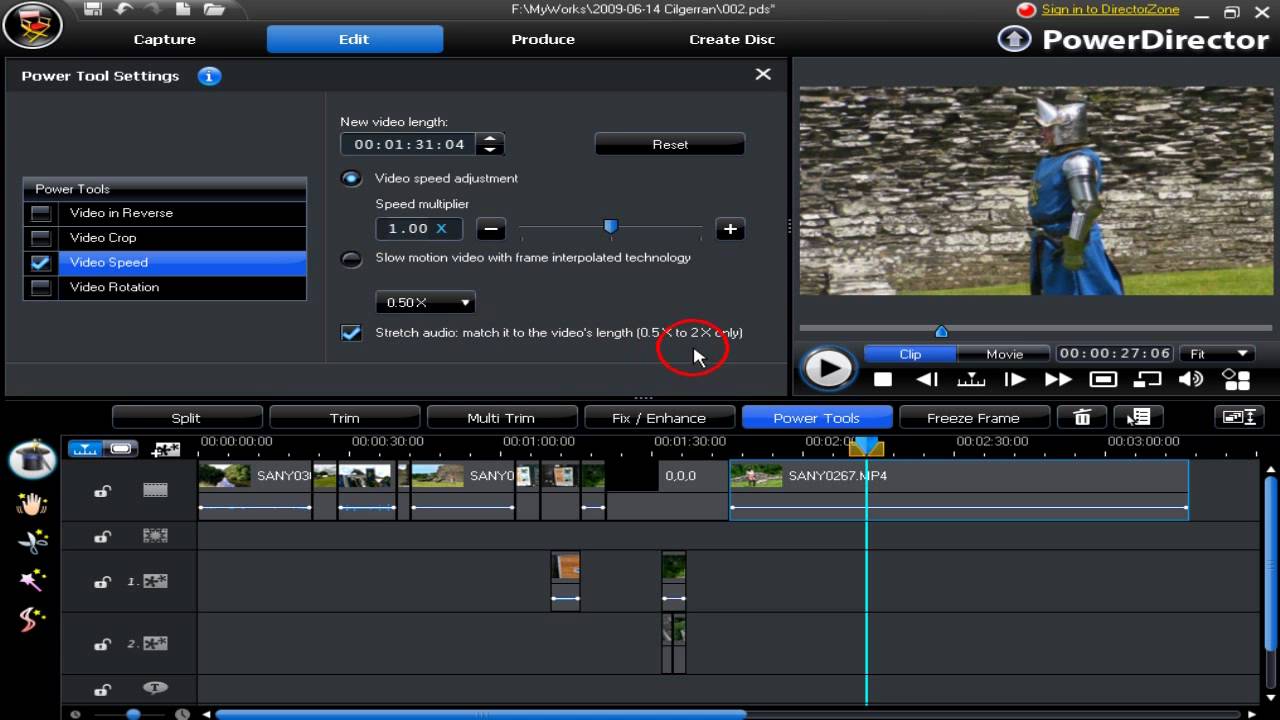The image size is (1280, 720).
Task: Save project with floppy disk icon
Action: click(93, 9)
